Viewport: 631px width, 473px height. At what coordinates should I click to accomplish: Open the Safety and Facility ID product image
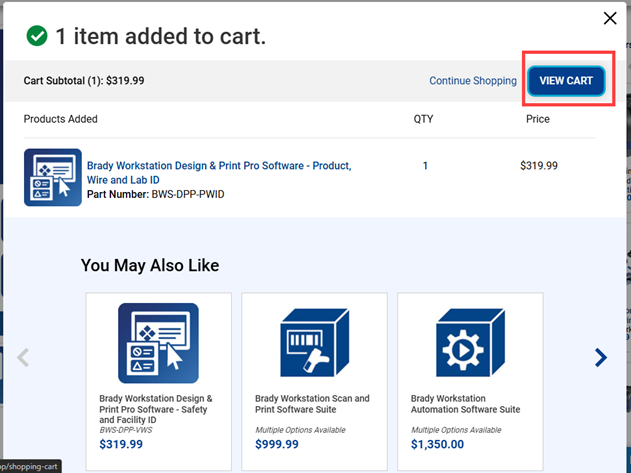(158, 343)
